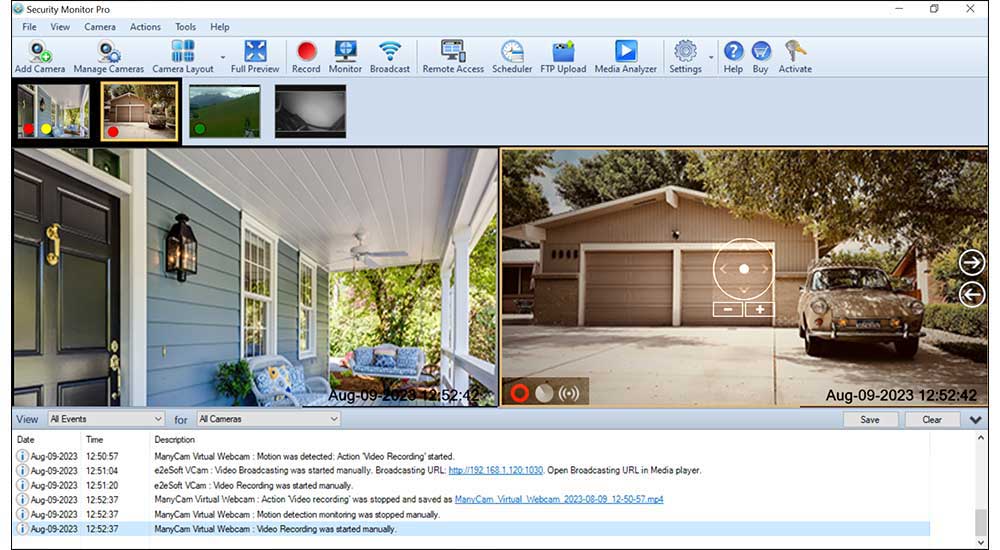1000x550 pixels.
Task: Open the Scheduler
Action: 512,56
